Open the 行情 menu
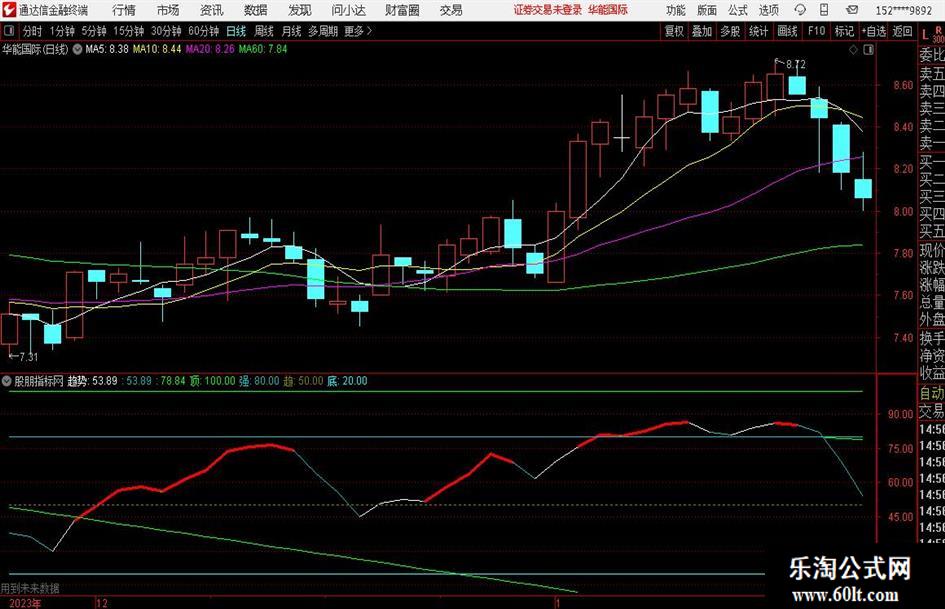The height and width of the screenshot is (609, 945). 124,10
